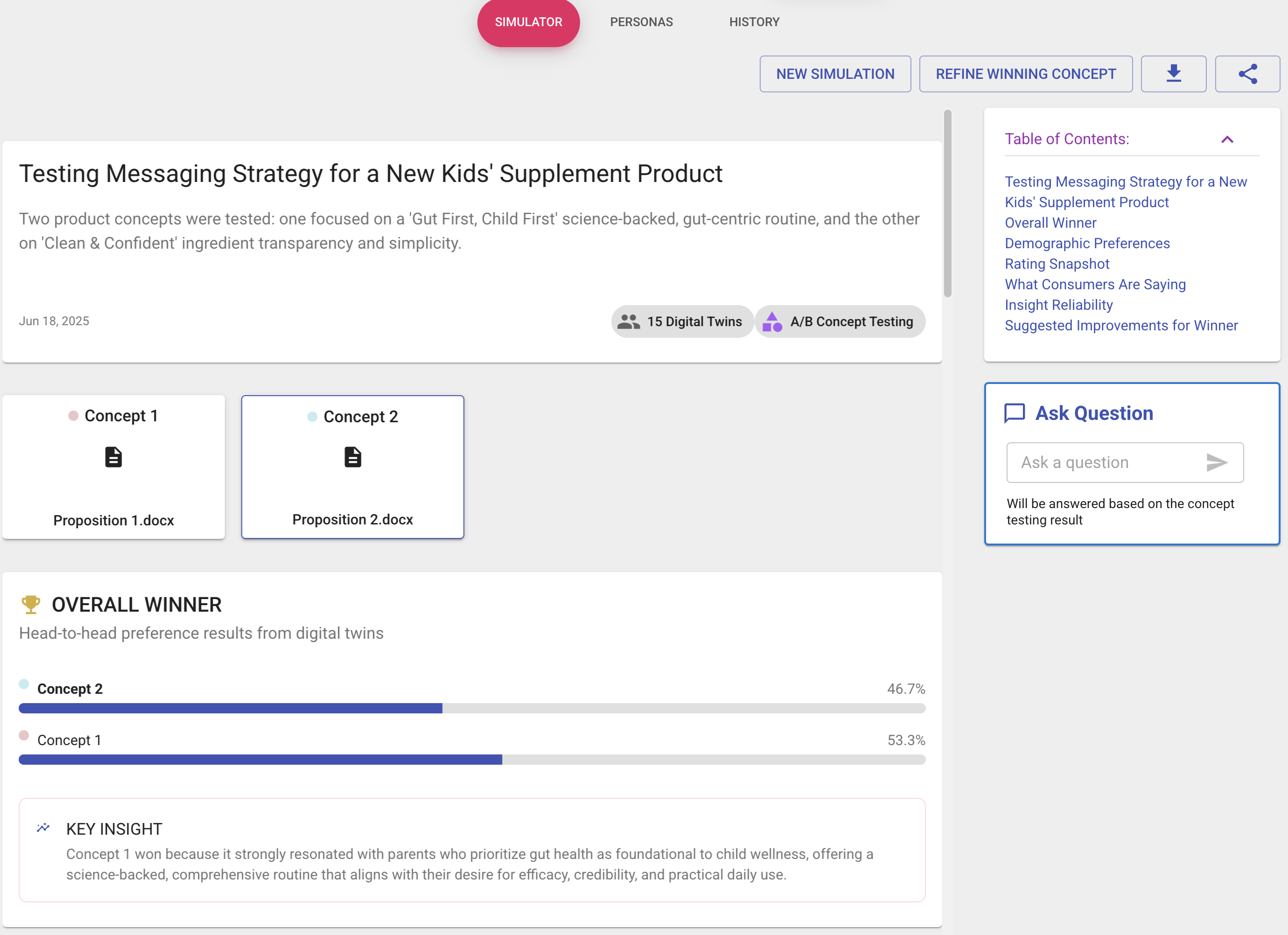Image resolution: width=1288 pixels, height=935 pixels.
Task: Click the teal Concept 2 color dot in card
Action: click(x=312, y=416)
